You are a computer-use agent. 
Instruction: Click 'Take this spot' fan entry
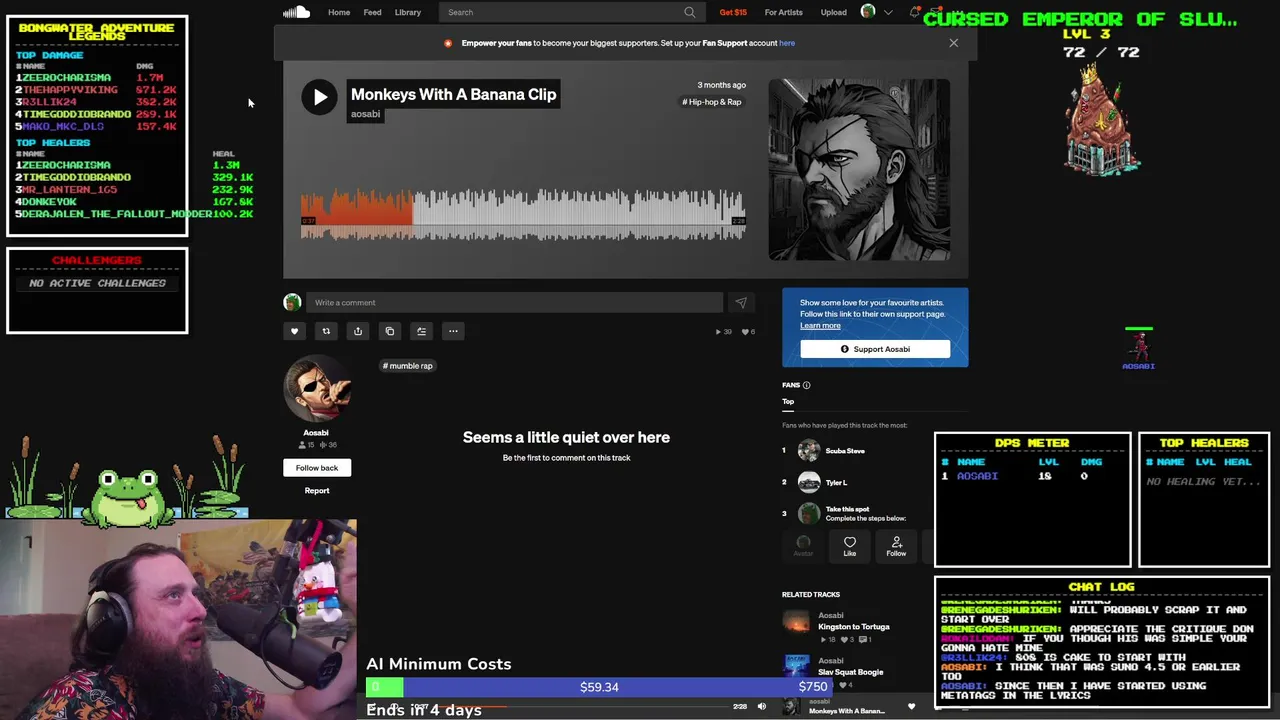click(x=847, y=509)
